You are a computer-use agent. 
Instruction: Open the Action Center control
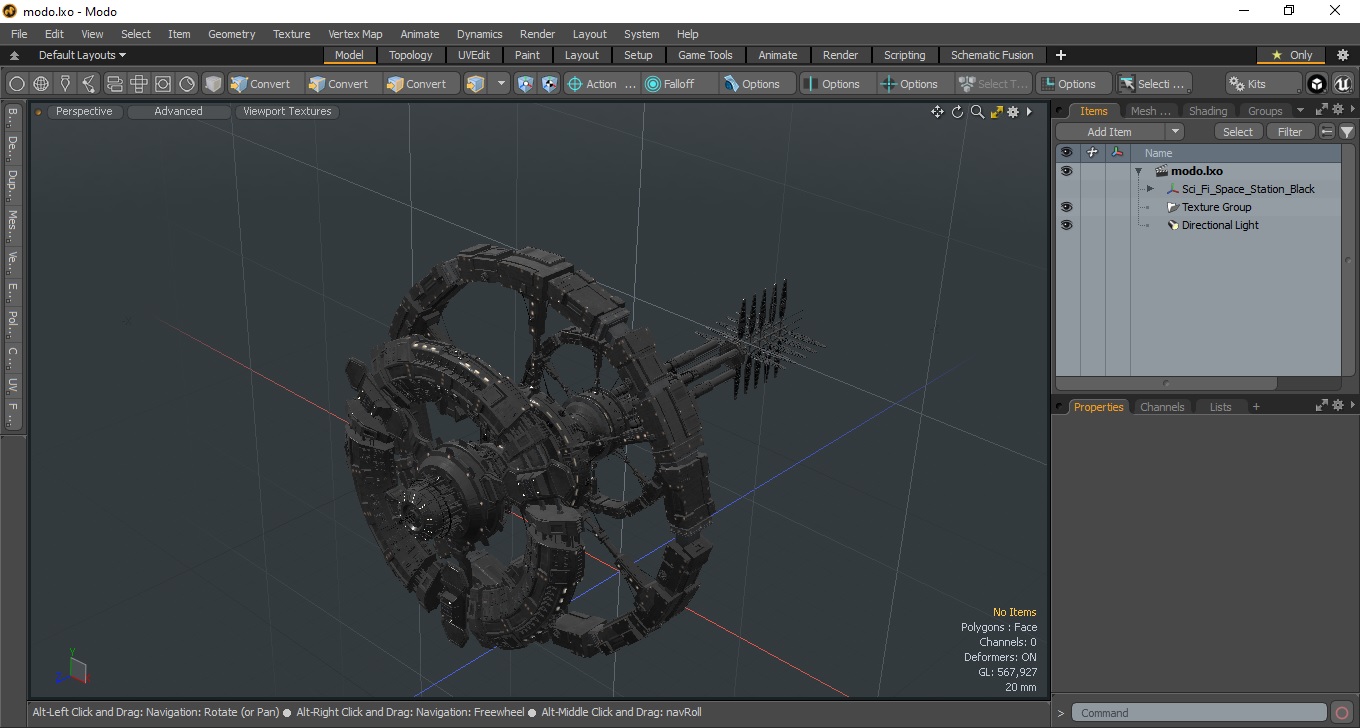601,84
